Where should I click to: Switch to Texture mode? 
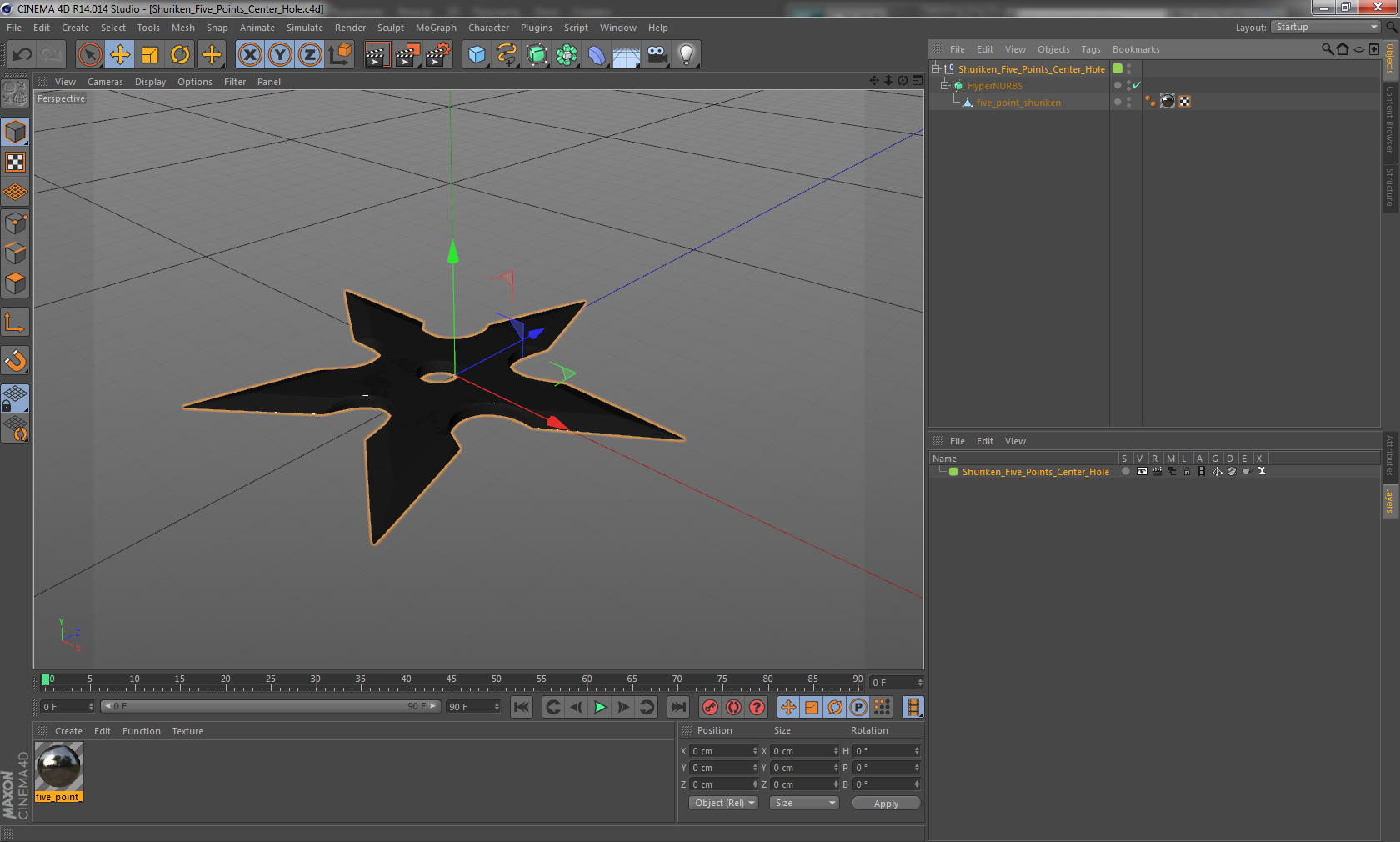coord(16,163)
